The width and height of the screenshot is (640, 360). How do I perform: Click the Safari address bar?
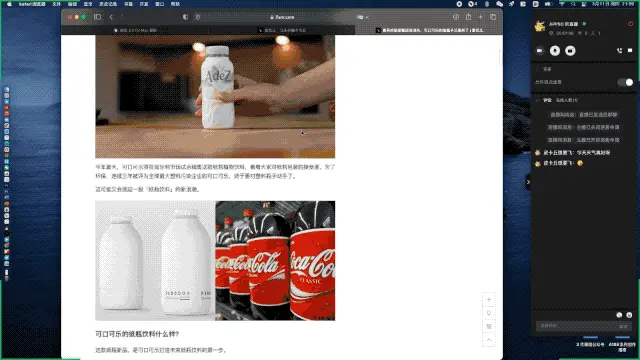(x=282, y=17)
